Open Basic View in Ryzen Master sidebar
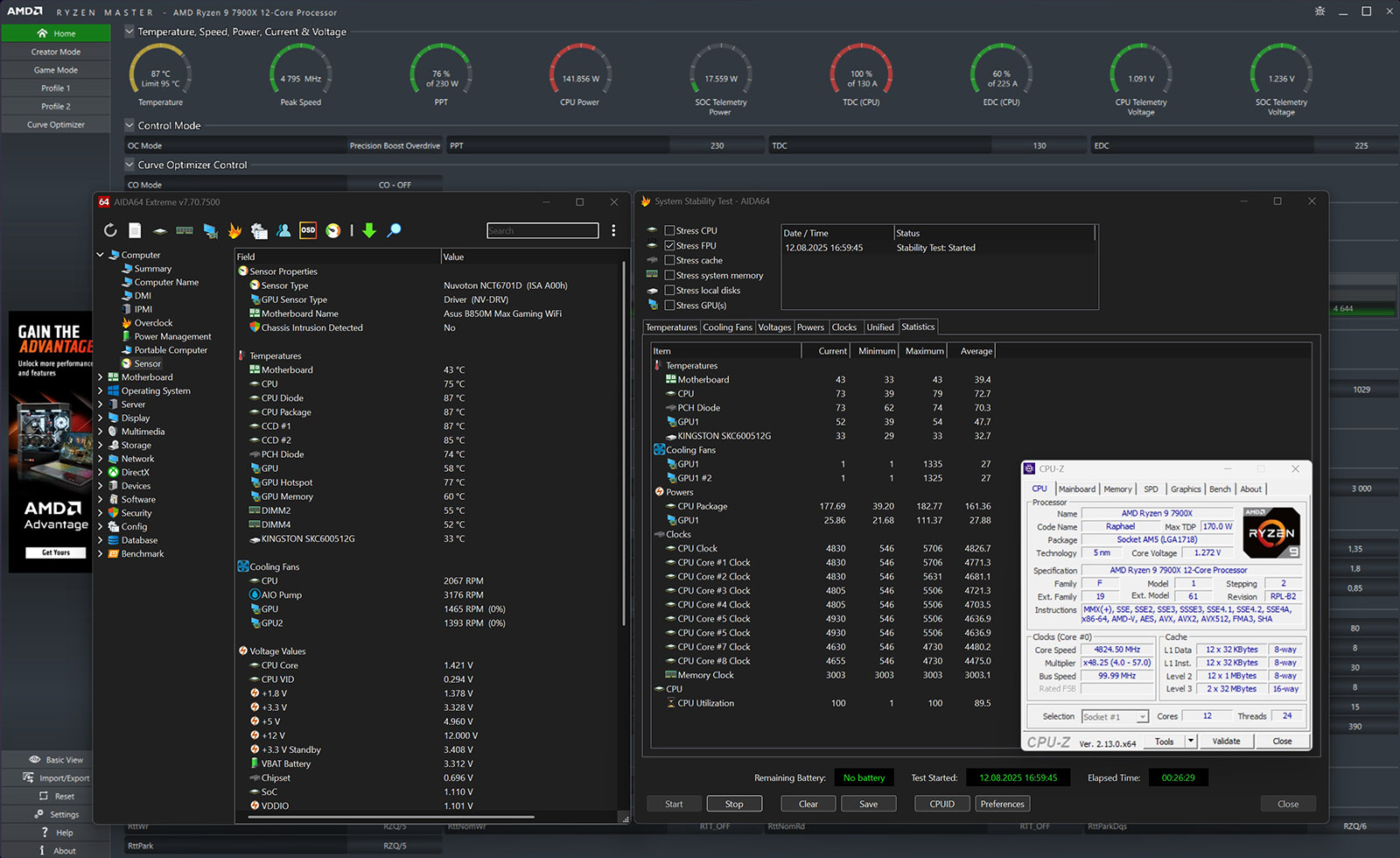 click(56, 760)
